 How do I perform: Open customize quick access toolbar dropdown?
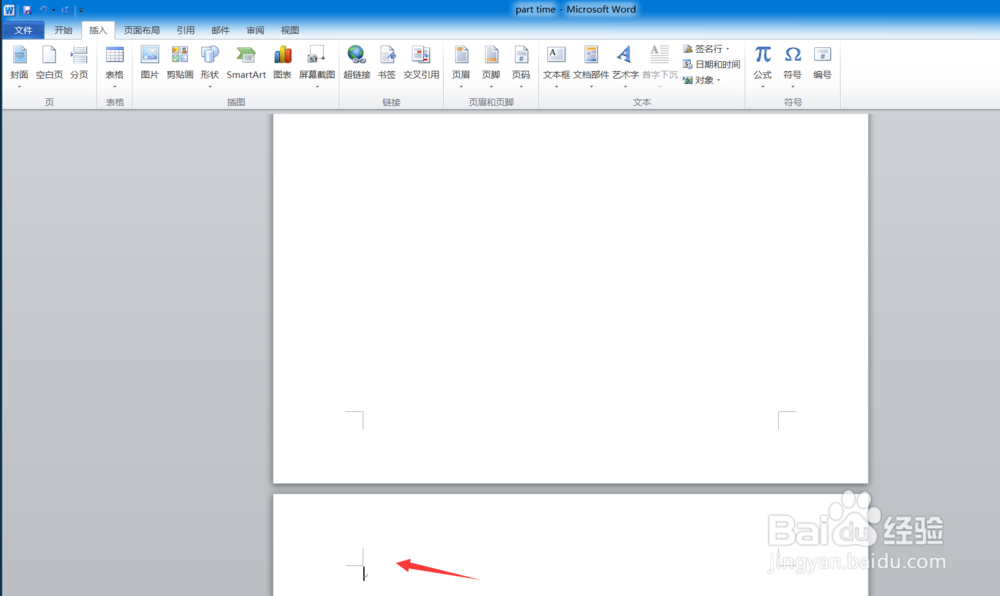coord(81,10)
